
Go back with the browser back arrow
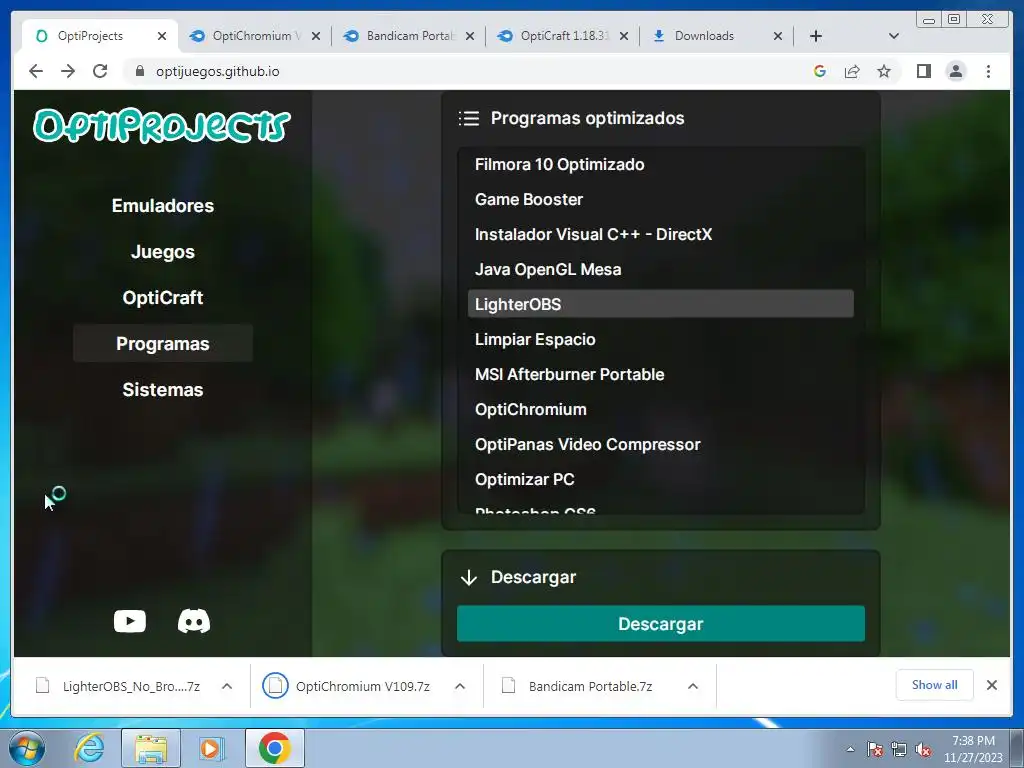tap(36, 71)
